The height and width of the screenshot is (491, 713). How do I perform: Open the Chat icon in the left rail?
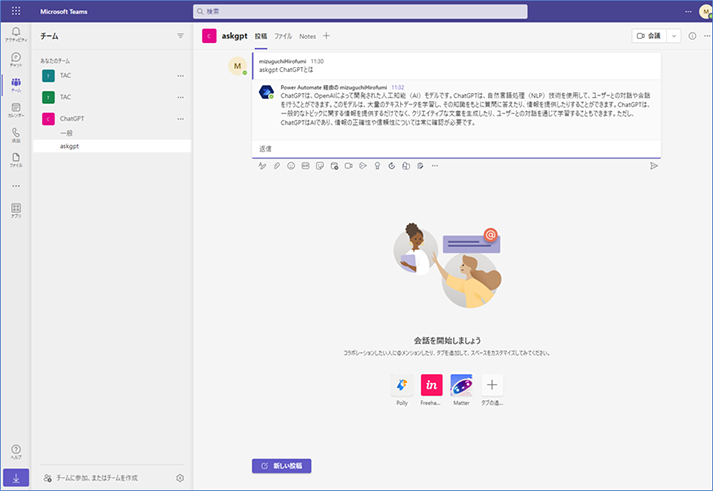[x=16, y=59]
